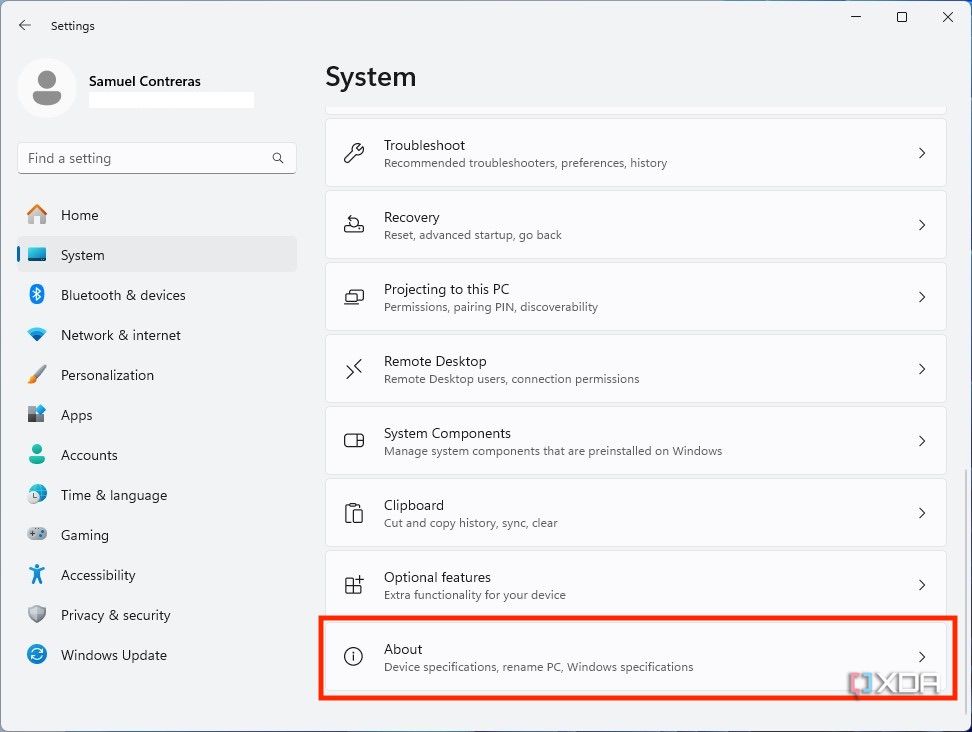Viewport: 972px width, 732px height.
Task: Open Recovery settings title
Action: point(412,217)
